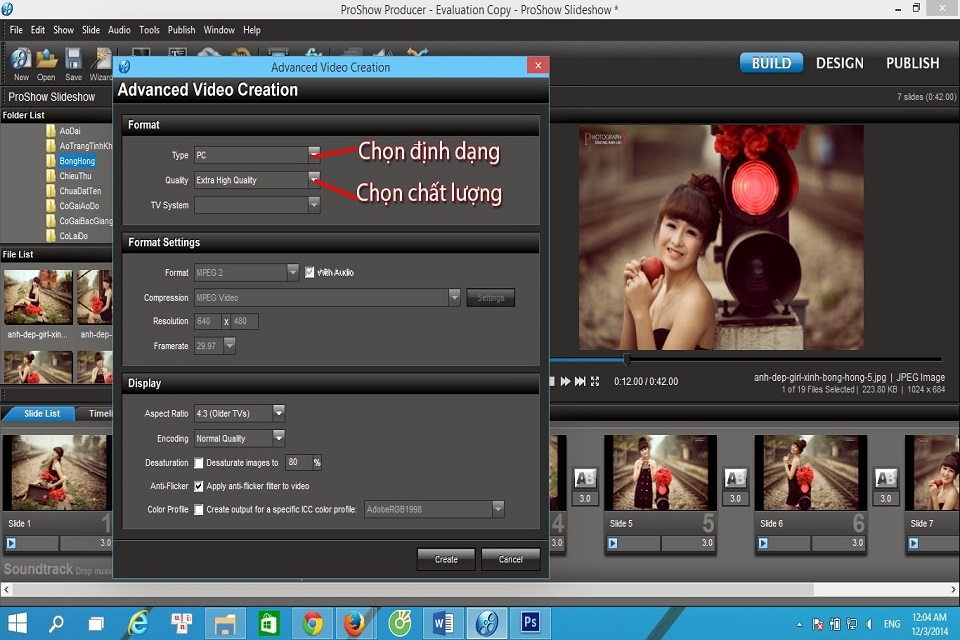Select the BongHong folder in the Folder List

pos(76,160)
